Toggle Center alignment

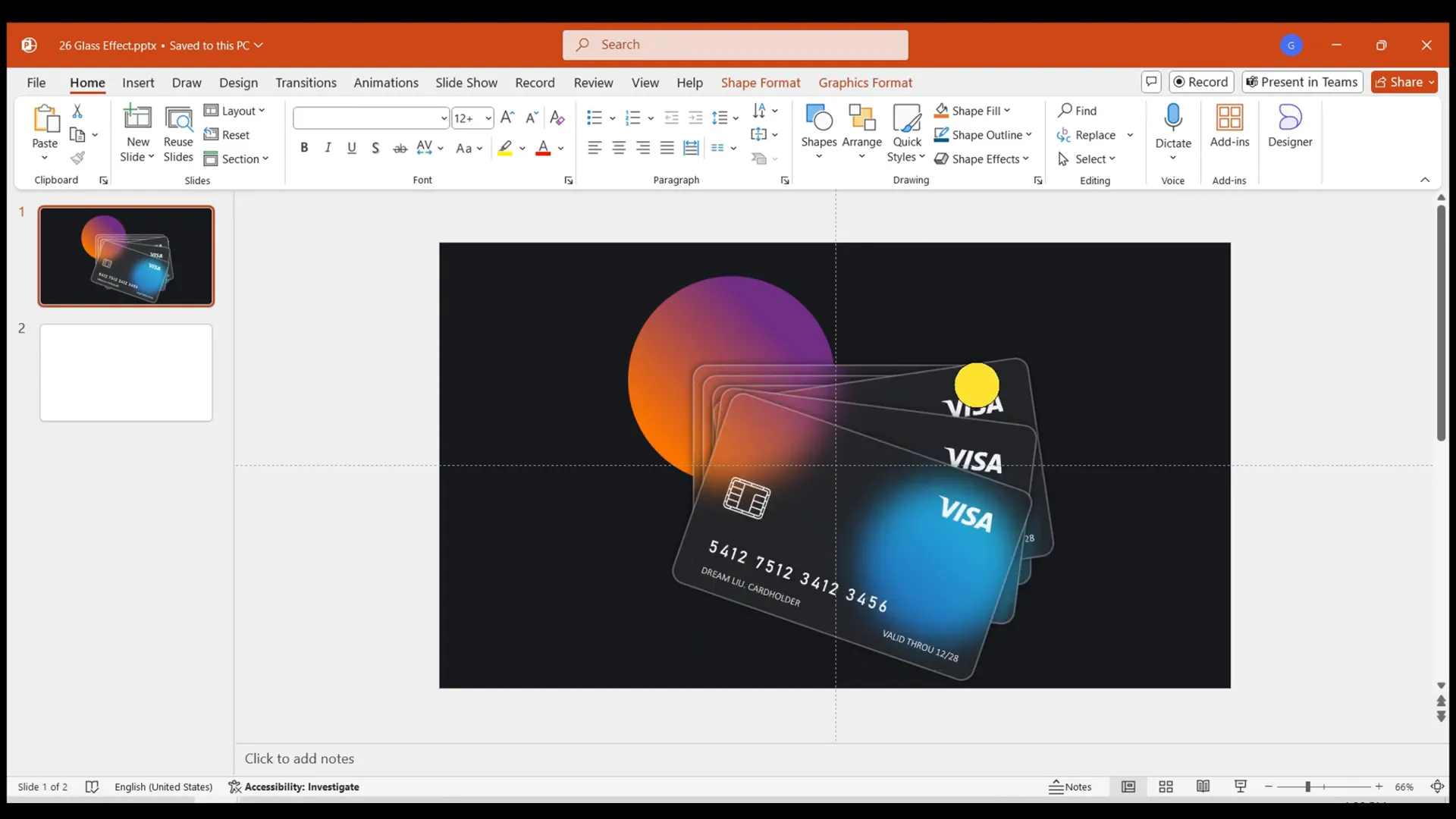[x=620, y=148]
